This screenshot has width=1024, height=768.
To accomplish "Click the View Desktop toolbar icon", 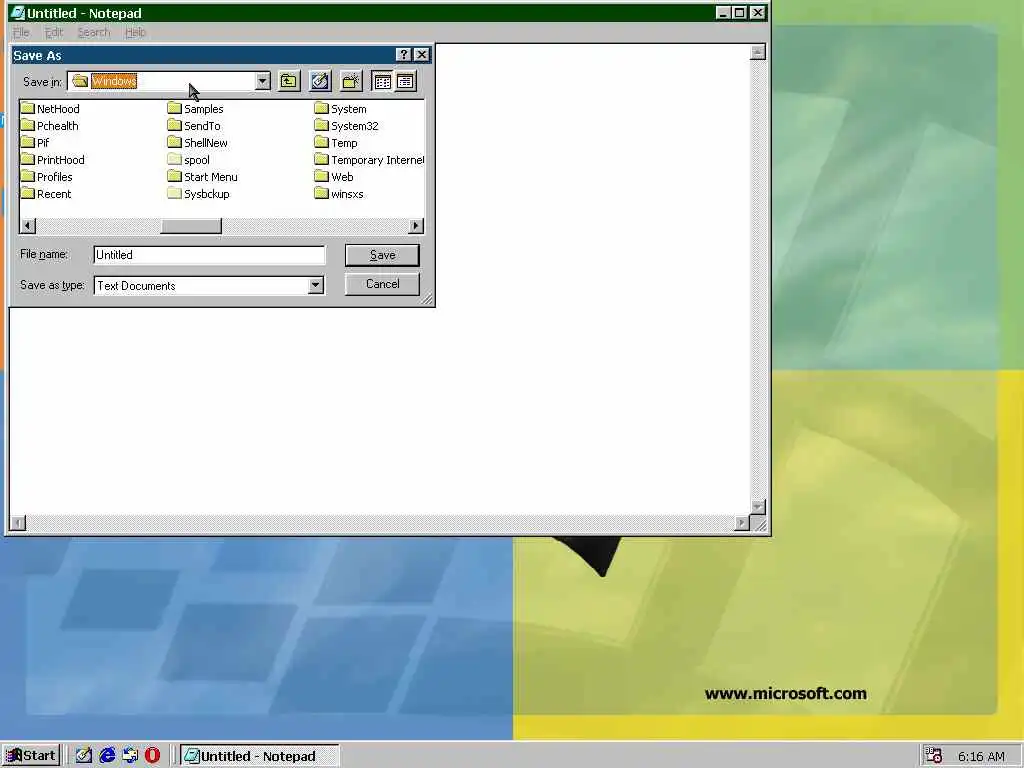I will click(x=320, y=81).
